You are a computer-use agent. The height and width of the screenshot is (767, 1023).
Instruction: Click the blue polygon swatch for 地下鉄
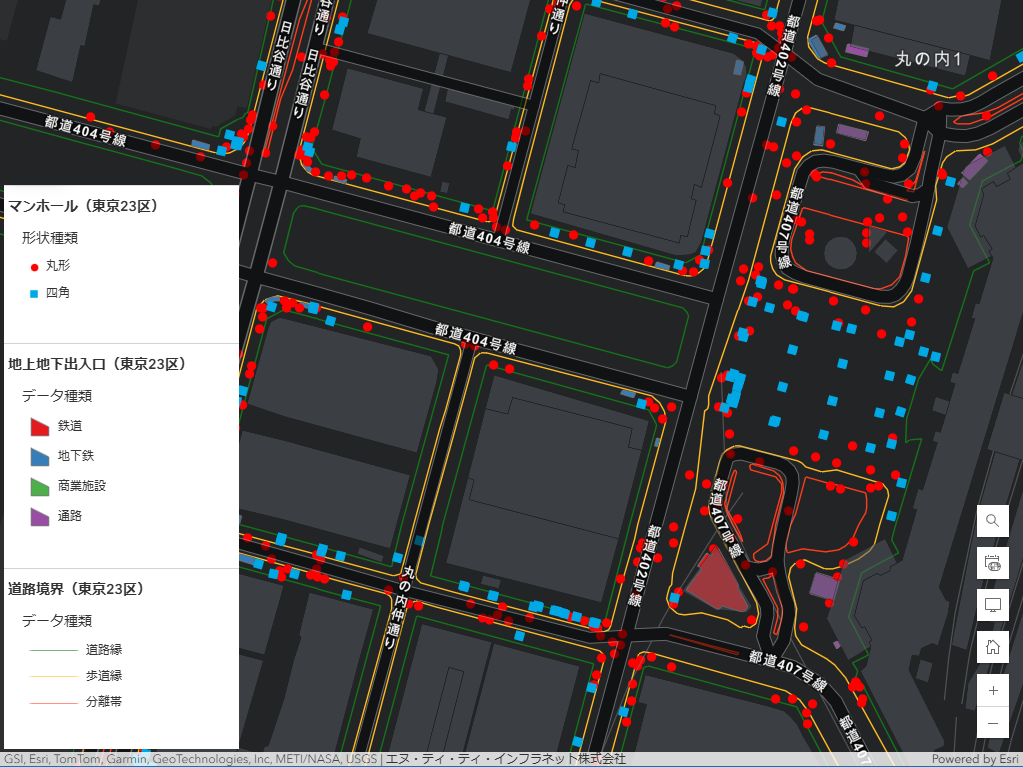(40, 457)
